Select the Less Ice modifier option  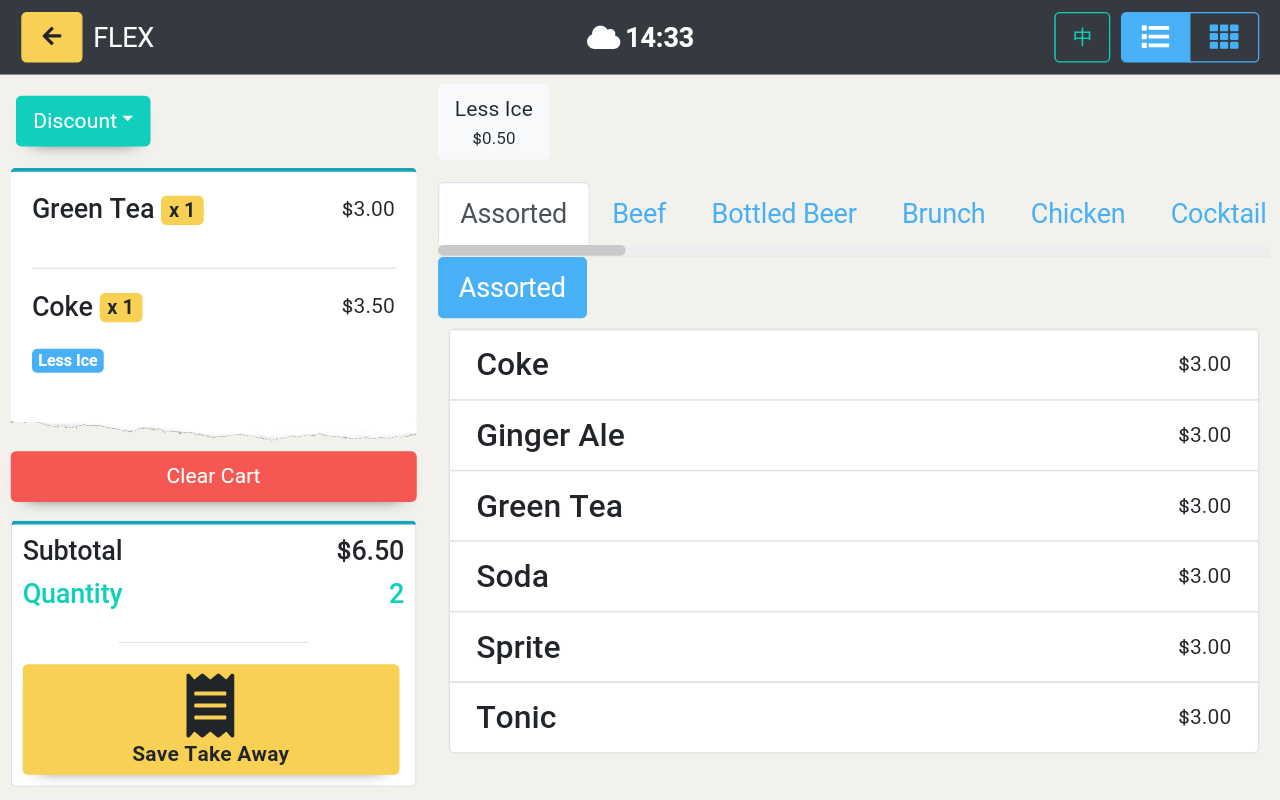coord(494,122)
